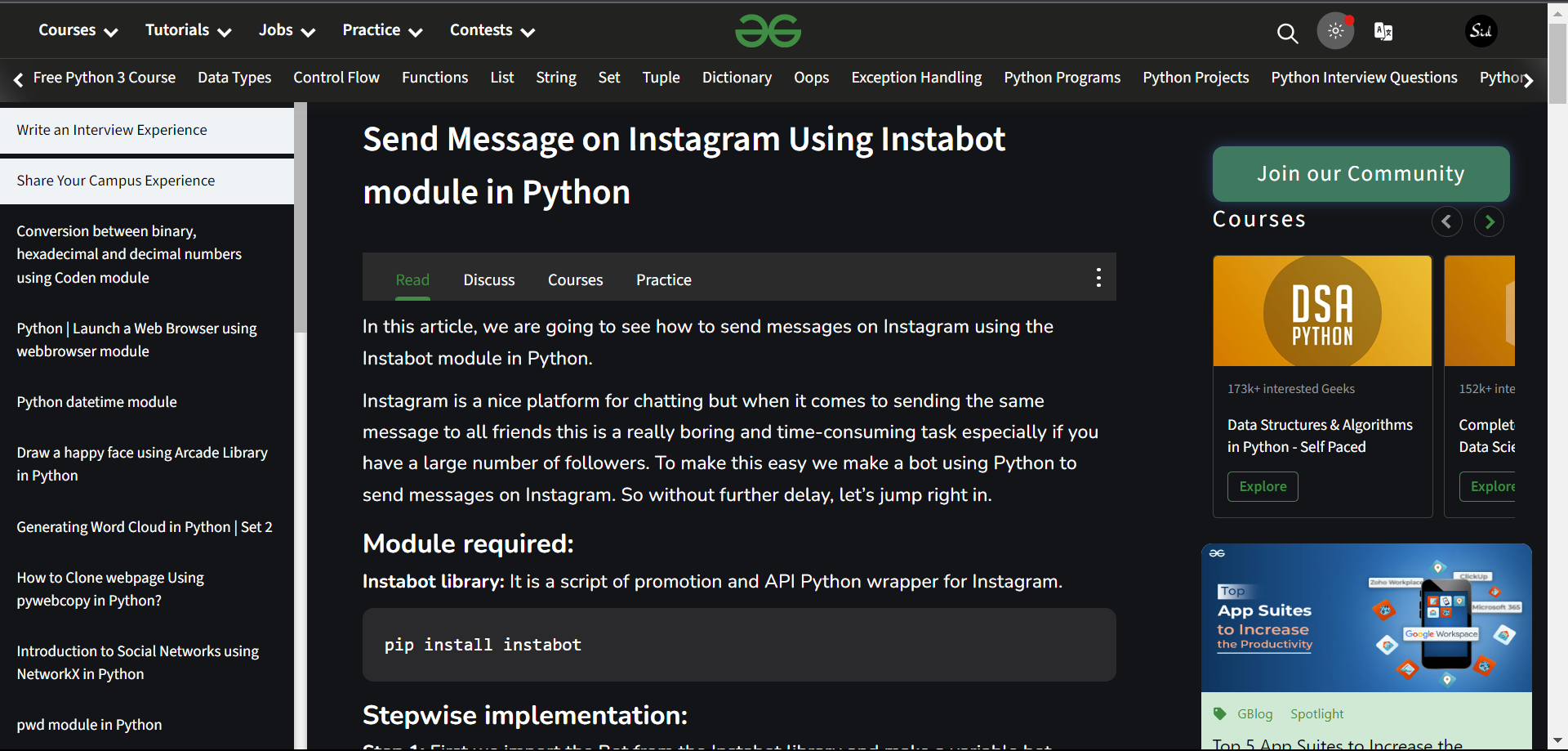Click the pip install instabot code block
1568x751 pixels.
coord(739,645)
